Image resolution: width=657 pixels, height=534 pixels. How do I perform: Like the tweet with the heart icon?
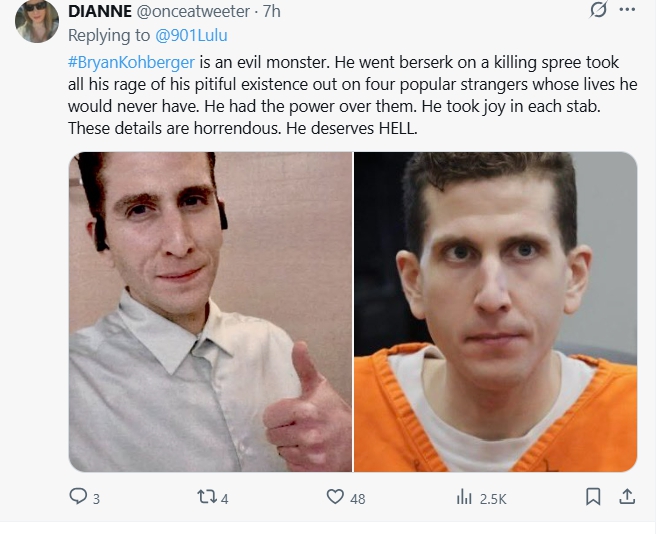[335, 497]
